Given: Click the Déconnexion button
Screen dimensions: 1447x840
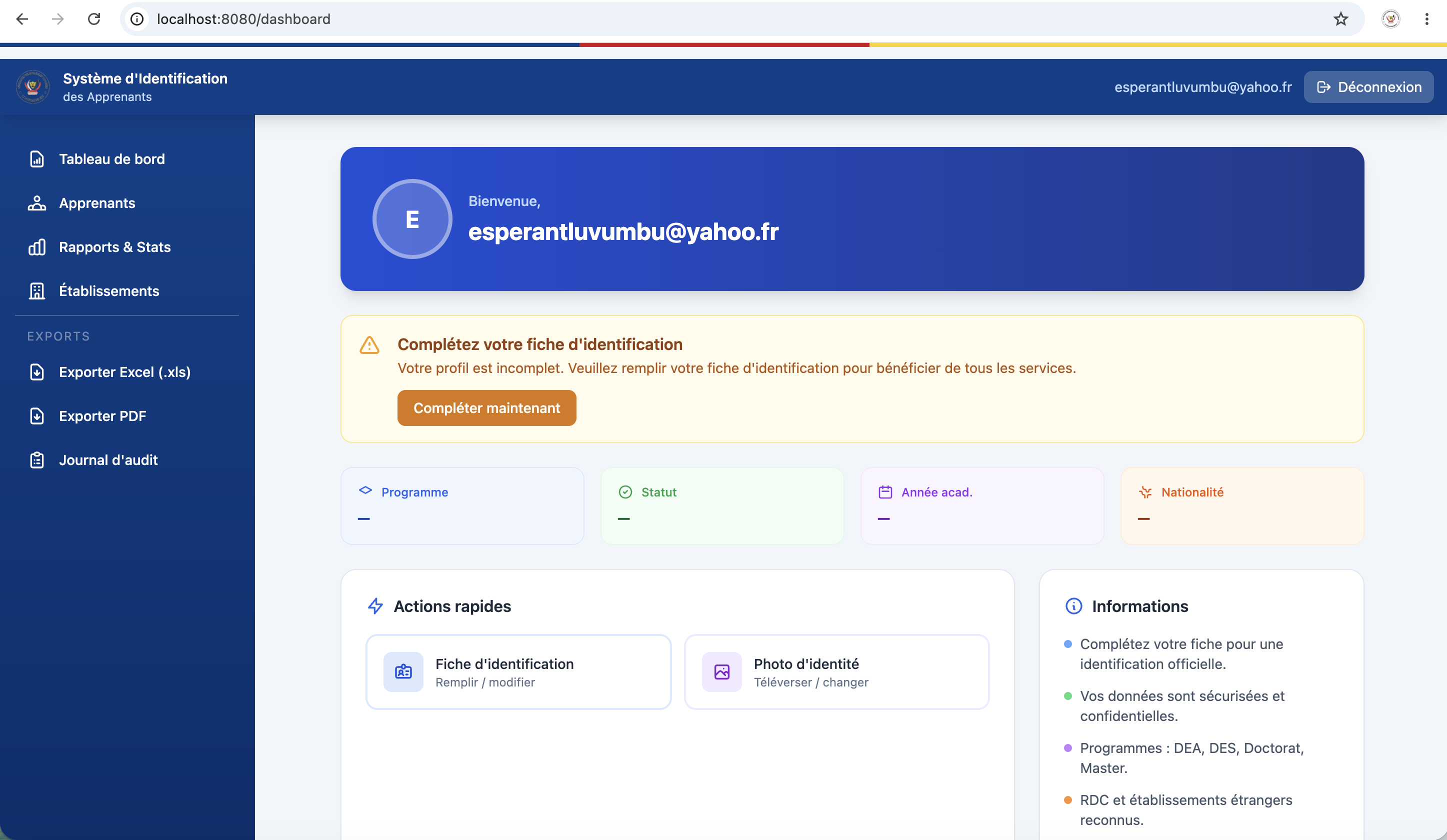Looking at the screenshot, I should tap(1369, 86).
